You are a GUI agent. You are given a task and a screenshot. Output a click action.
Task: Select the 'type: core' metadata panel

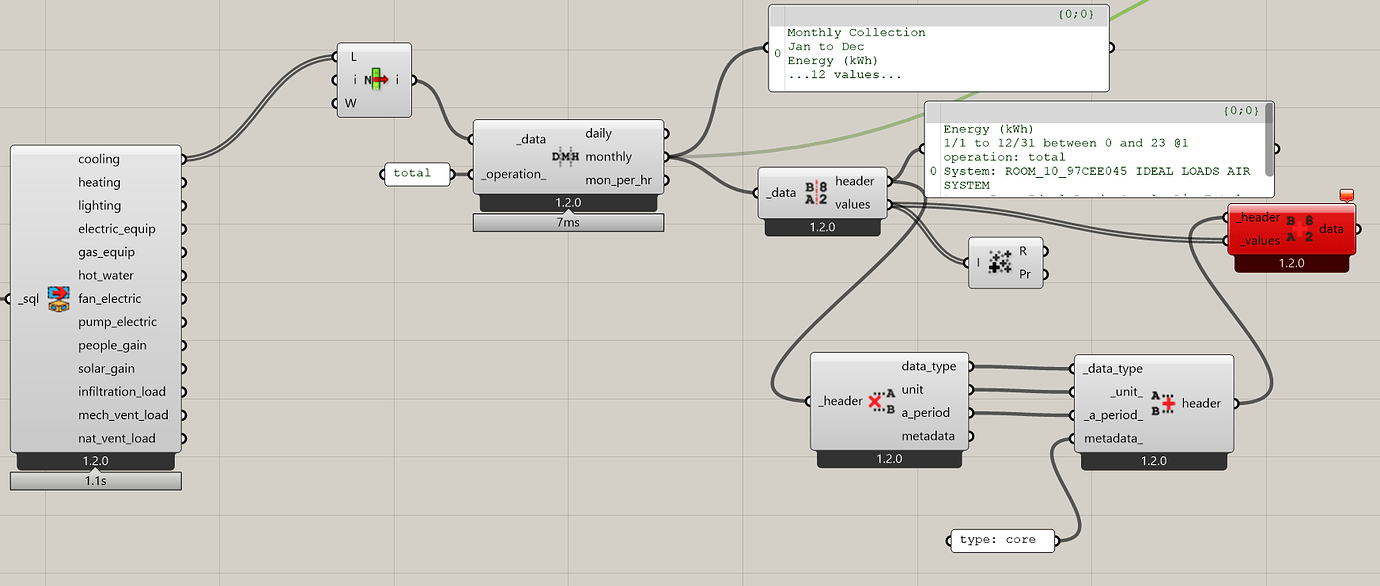(x=1003, y=540)
